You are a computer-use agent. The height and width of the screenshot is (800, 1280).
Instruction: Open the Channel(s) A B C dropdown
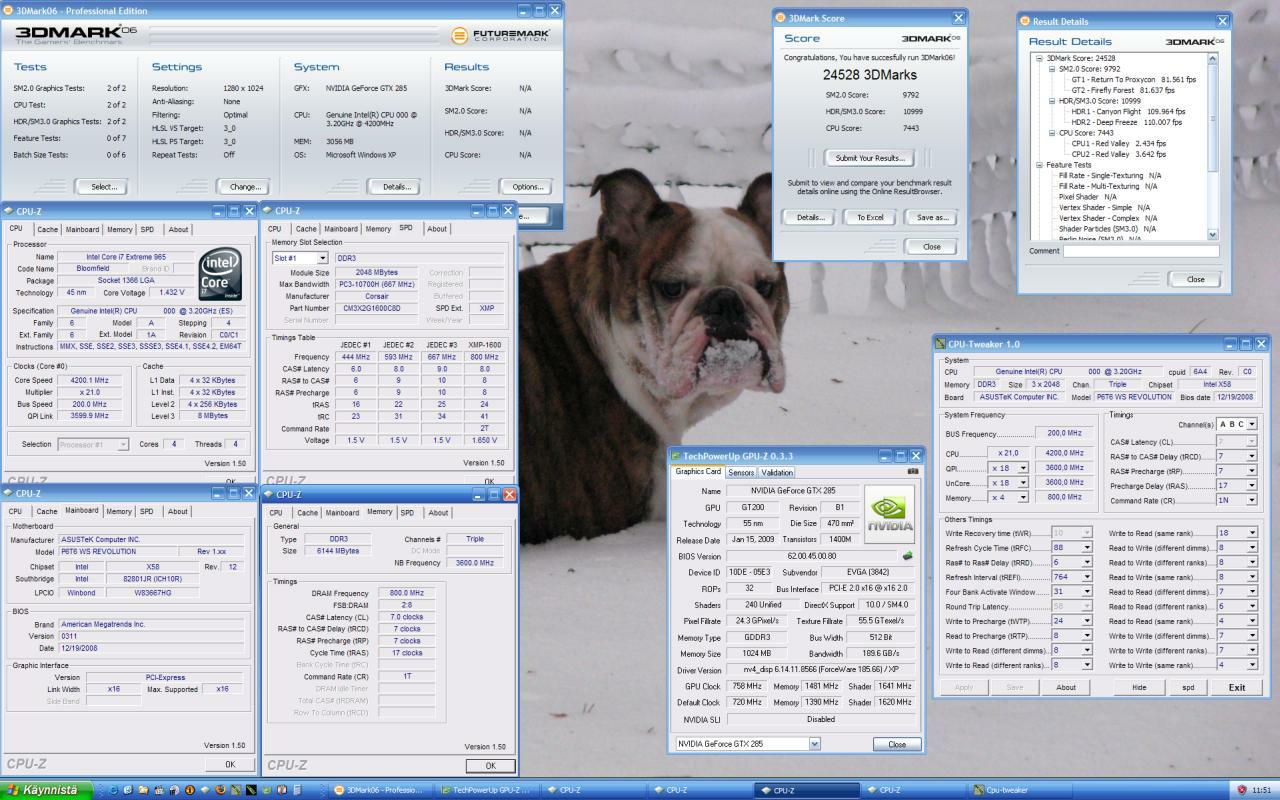click(1252, 424)
